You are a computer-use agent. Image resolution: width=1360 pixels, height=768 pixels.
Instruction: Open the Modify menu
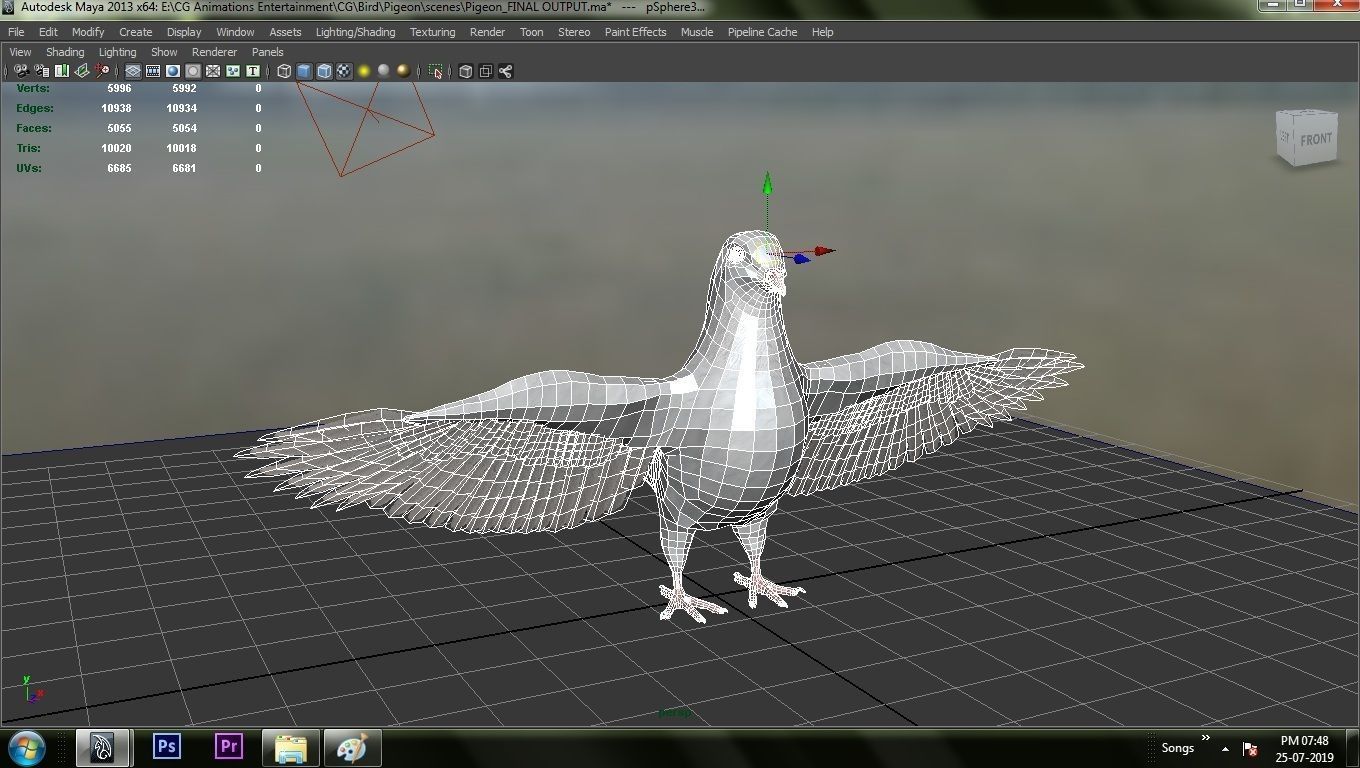(88, 32)
